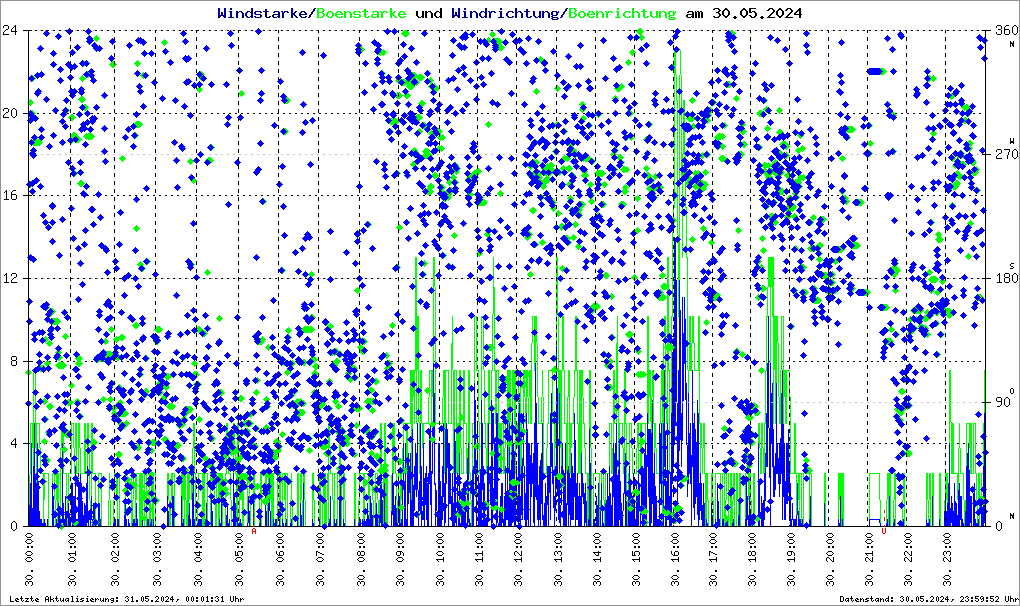The height and width of the screenshot is (606, 1020).
Task: Click the green "Boenstarke" title word
Action: point(361,13)
